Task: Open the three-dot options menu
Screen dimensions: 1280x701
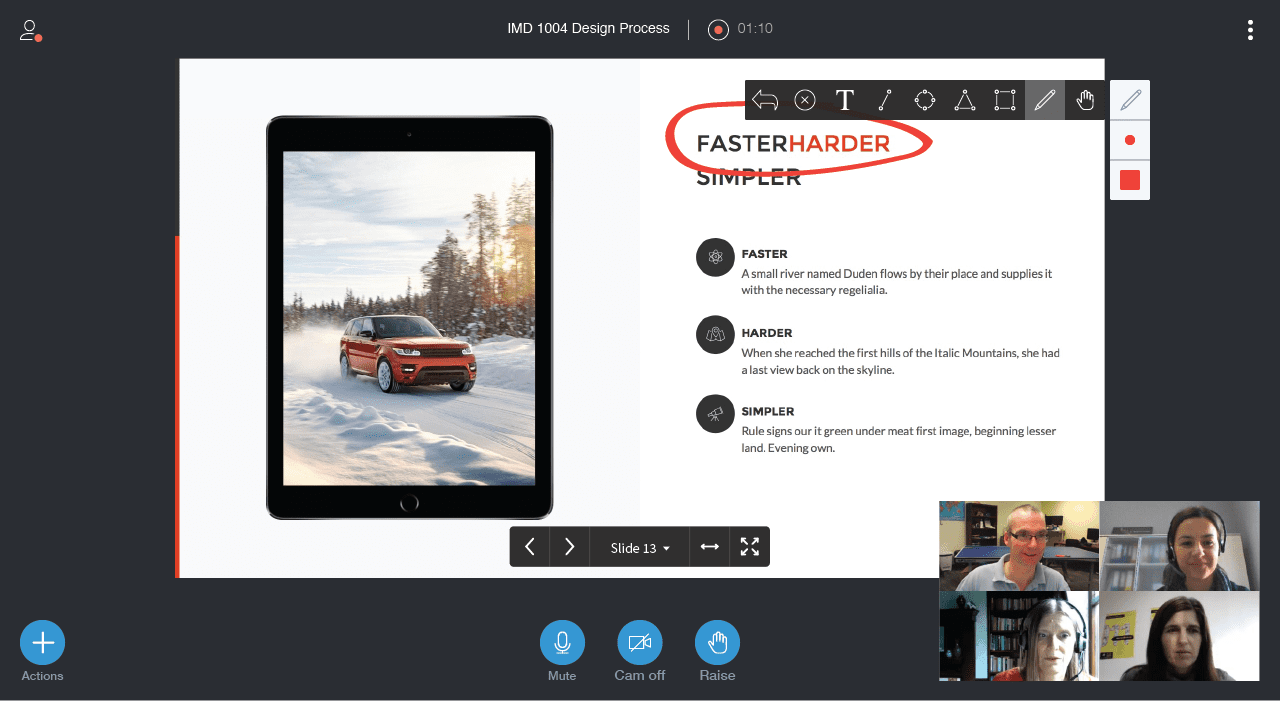Action: click(x=1250, y=30)
